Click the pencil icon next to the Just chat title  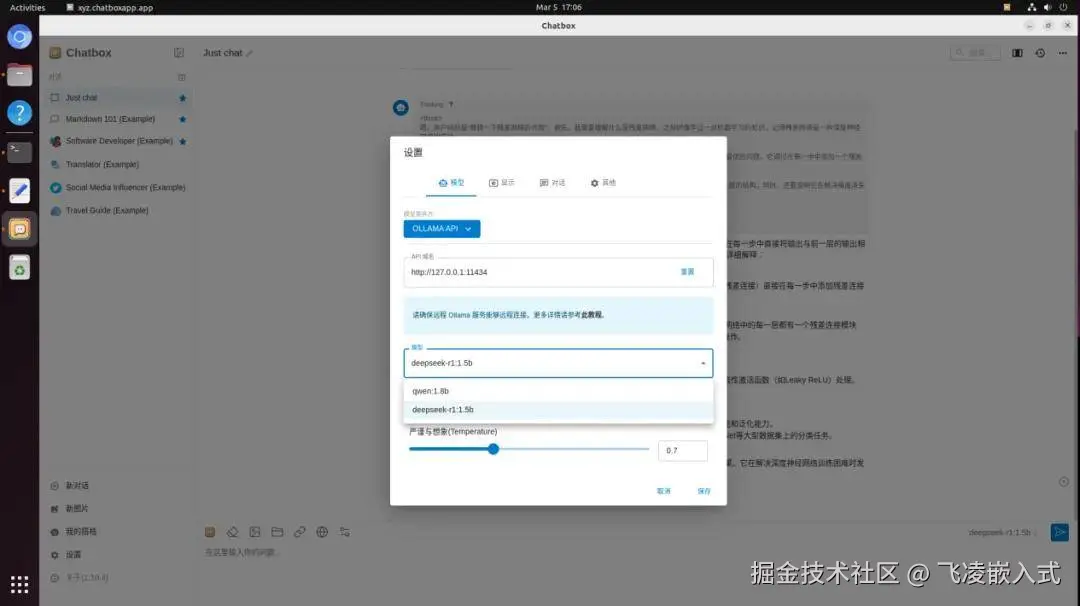tap(249, 53)
